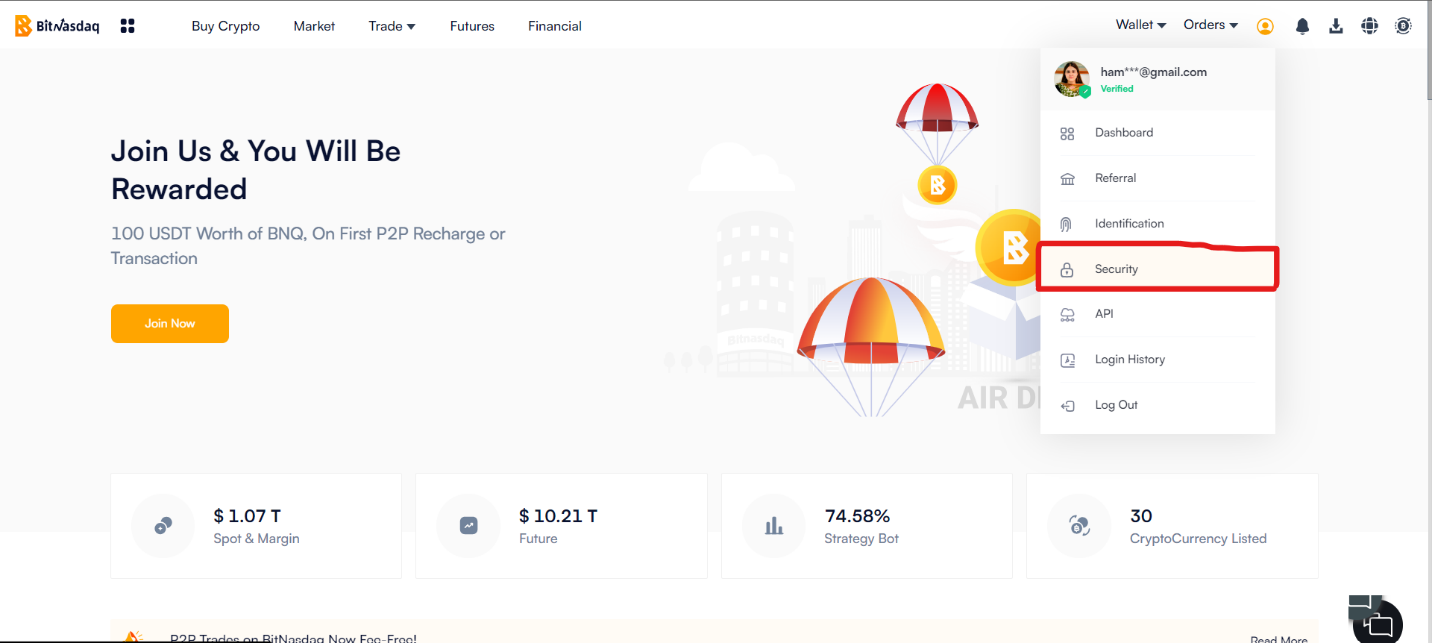Open Login History menu entry
Screen dimensions: 1432x643
point(1158,359)
